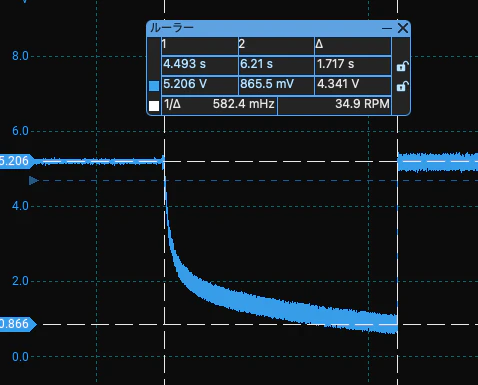Select the 5.206 V ruler 1 cell
The image size is (478, 385).
(x=200, y=85)
